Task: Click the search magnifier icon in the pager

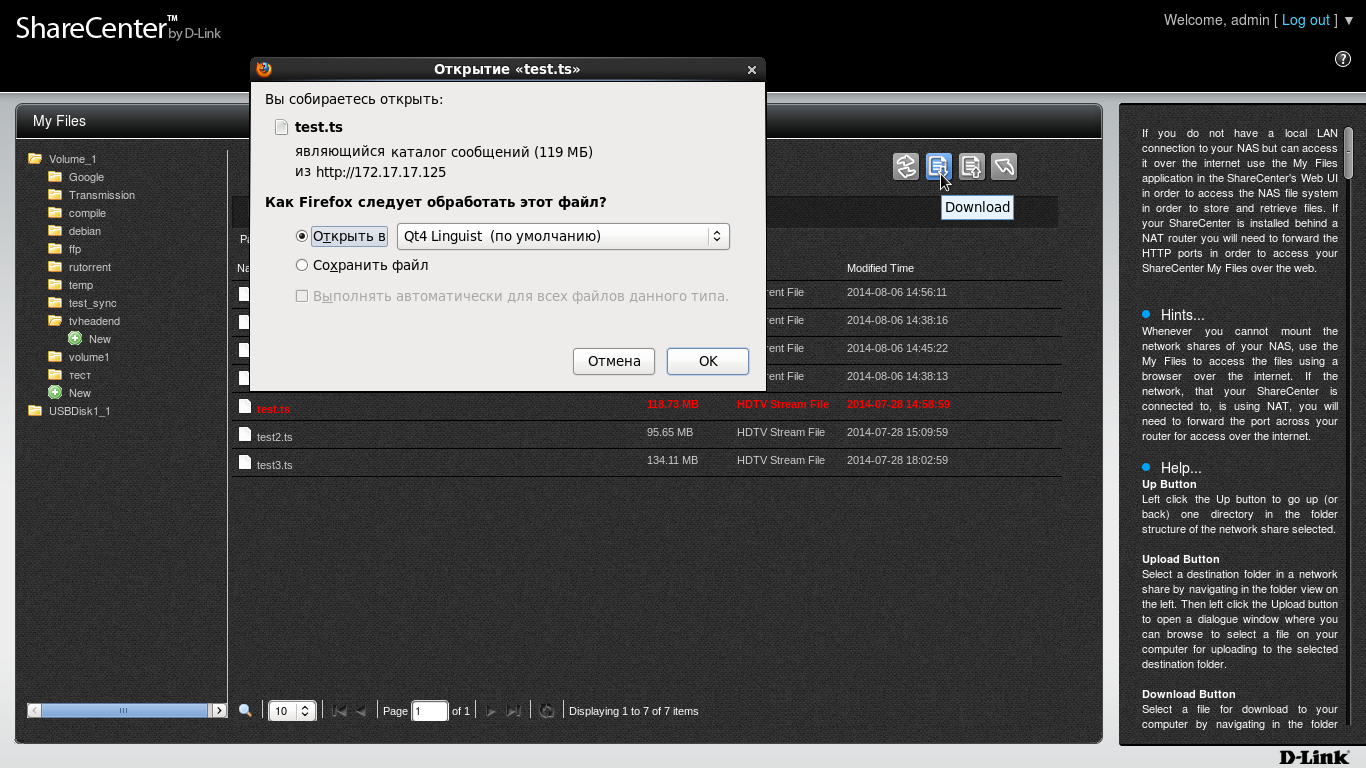Action: [x=245, y=710]
